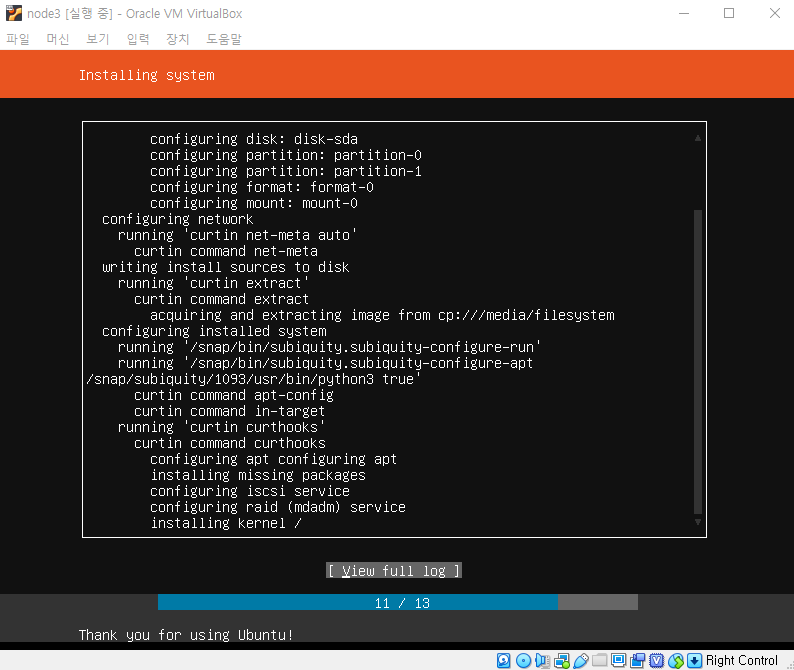The width and height of the screenshot is (794, 670).
Task: Maximize the VirtualBox window
Action: [729, 13]
